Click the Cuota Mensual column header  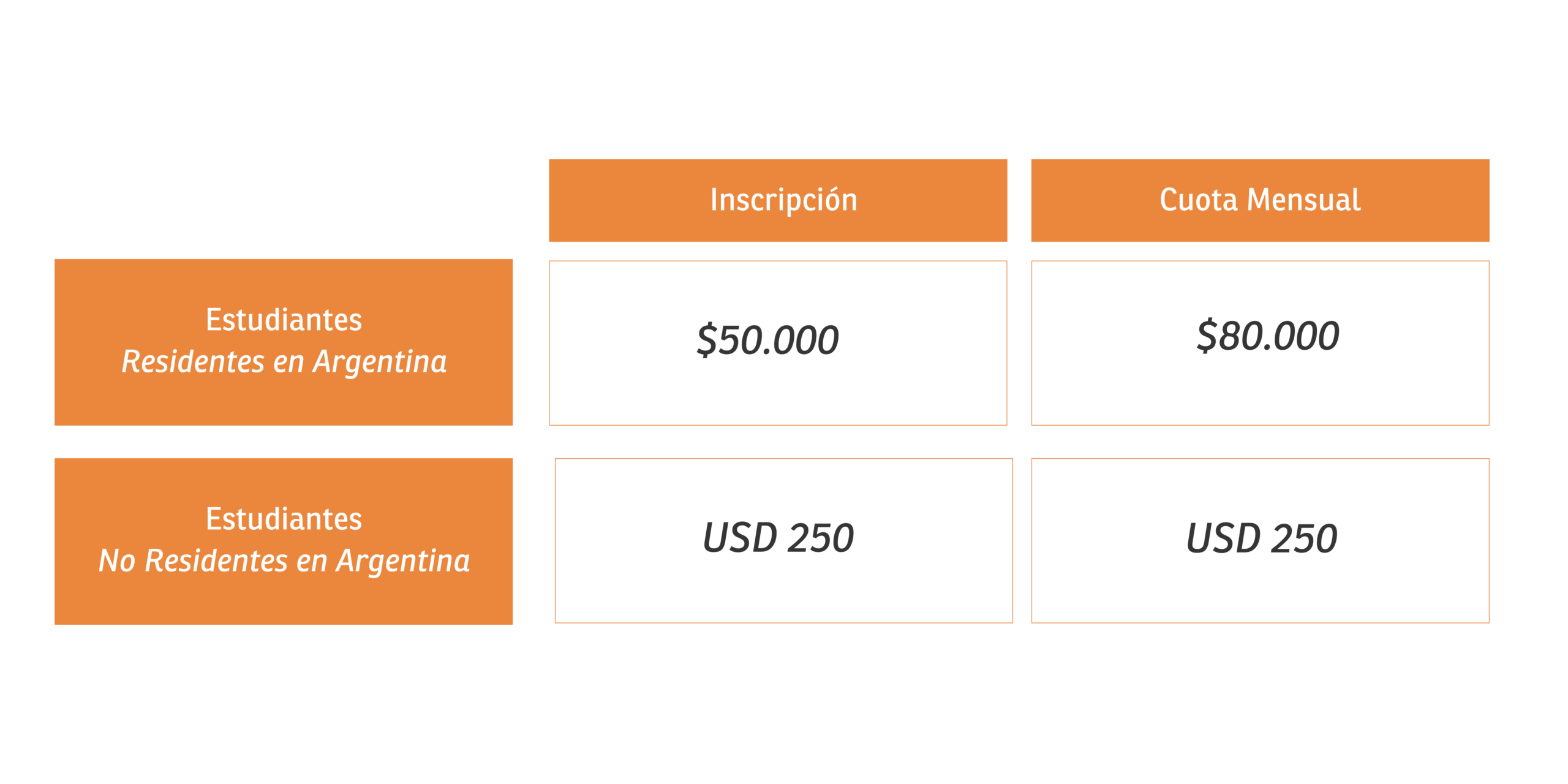point(1260,200)
